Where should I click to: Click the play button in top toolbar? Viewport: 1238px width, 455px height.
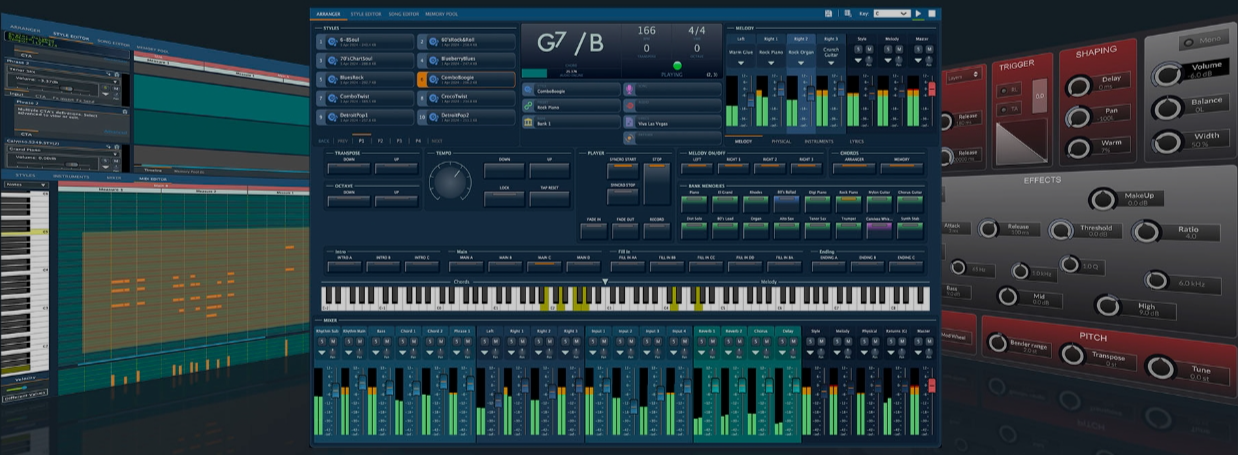point(918,14)
